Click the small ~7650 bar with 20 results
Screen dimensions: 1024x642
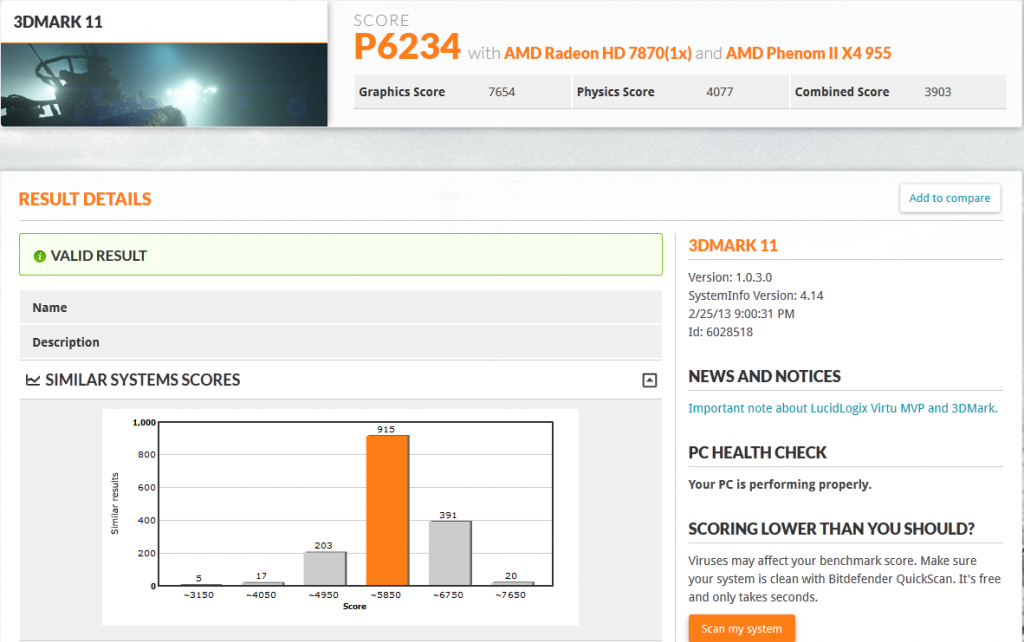512,582
